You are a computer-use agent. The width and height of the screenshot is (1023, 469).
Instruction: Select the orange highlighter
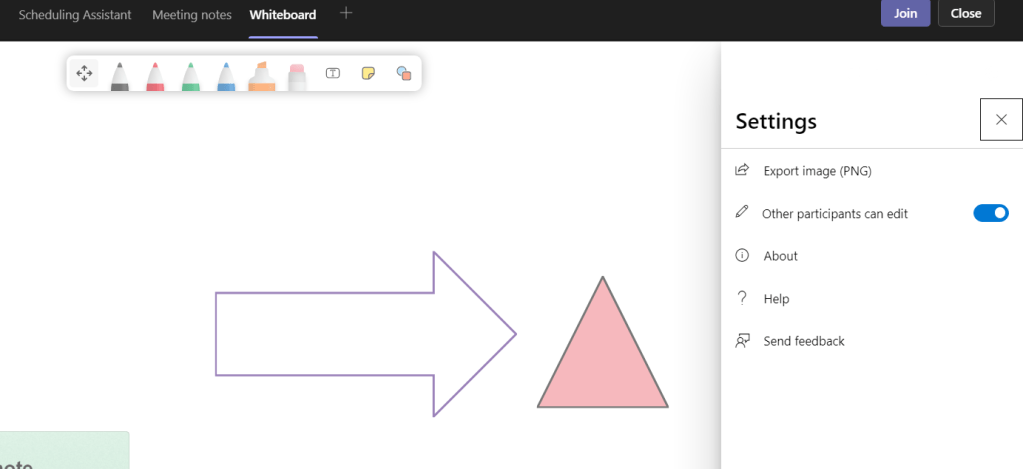[x=261, y=75]
